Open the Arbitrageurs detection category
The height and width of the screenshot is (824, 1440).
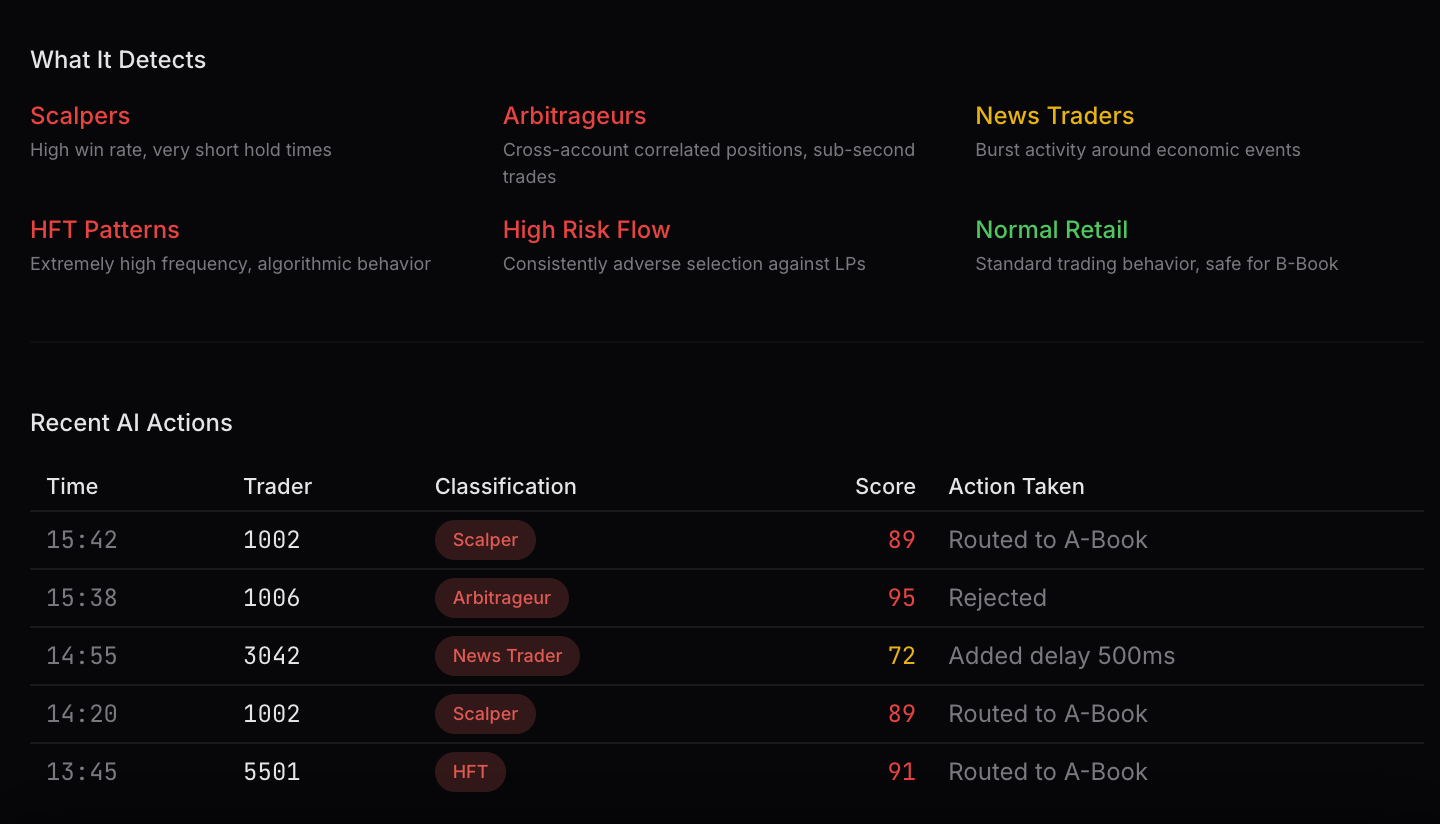click(574, 115)
